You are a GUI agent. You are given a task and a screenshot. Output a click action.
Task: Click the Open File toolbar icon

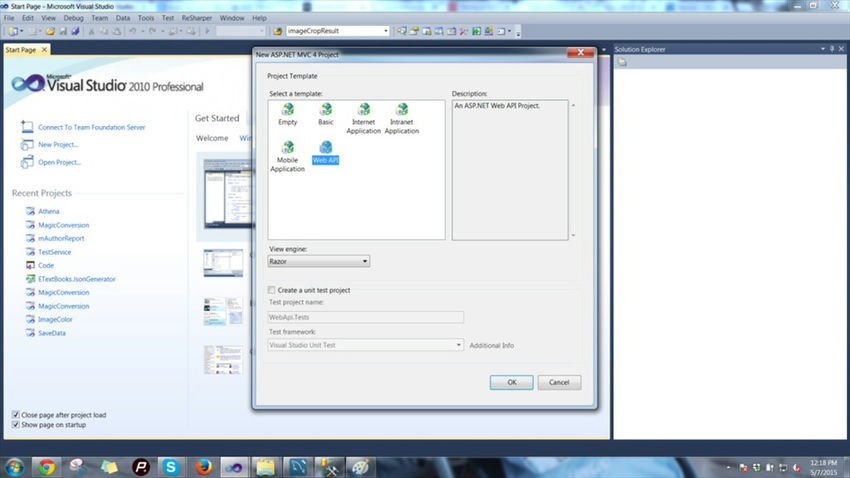click(50, 31)
